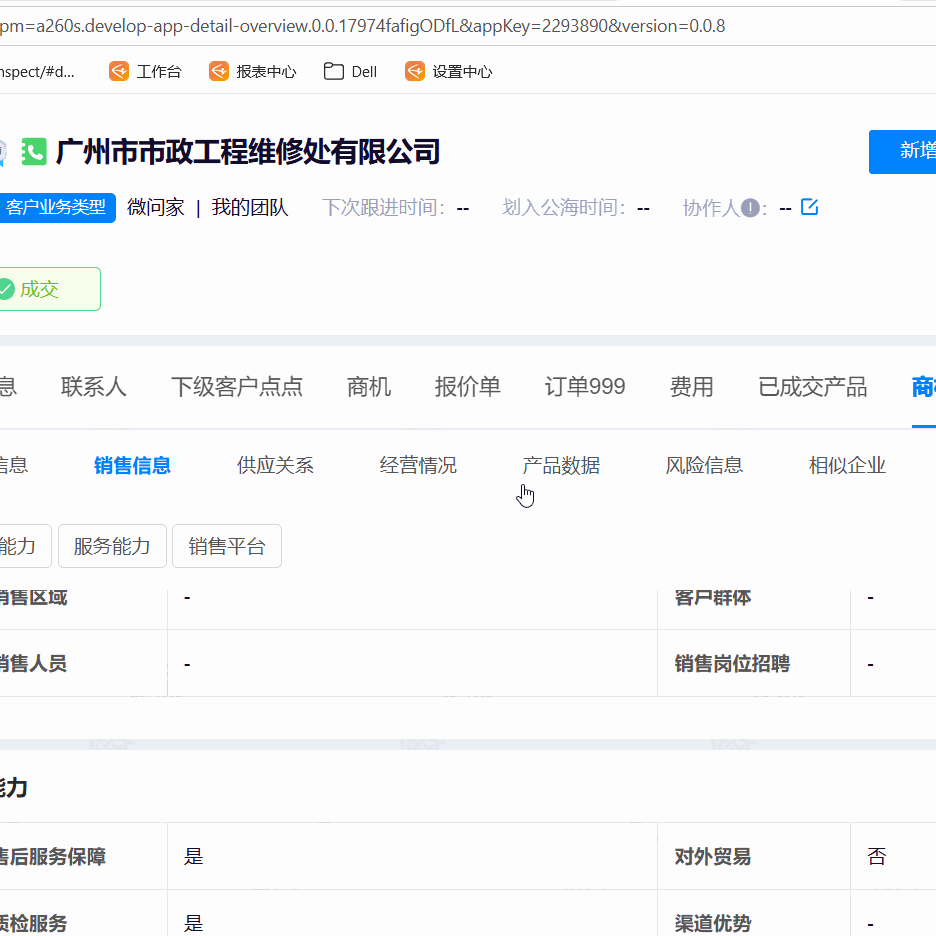
Task: Open the 设置中心 bookmark icon
Action: [x=414, y=71]
